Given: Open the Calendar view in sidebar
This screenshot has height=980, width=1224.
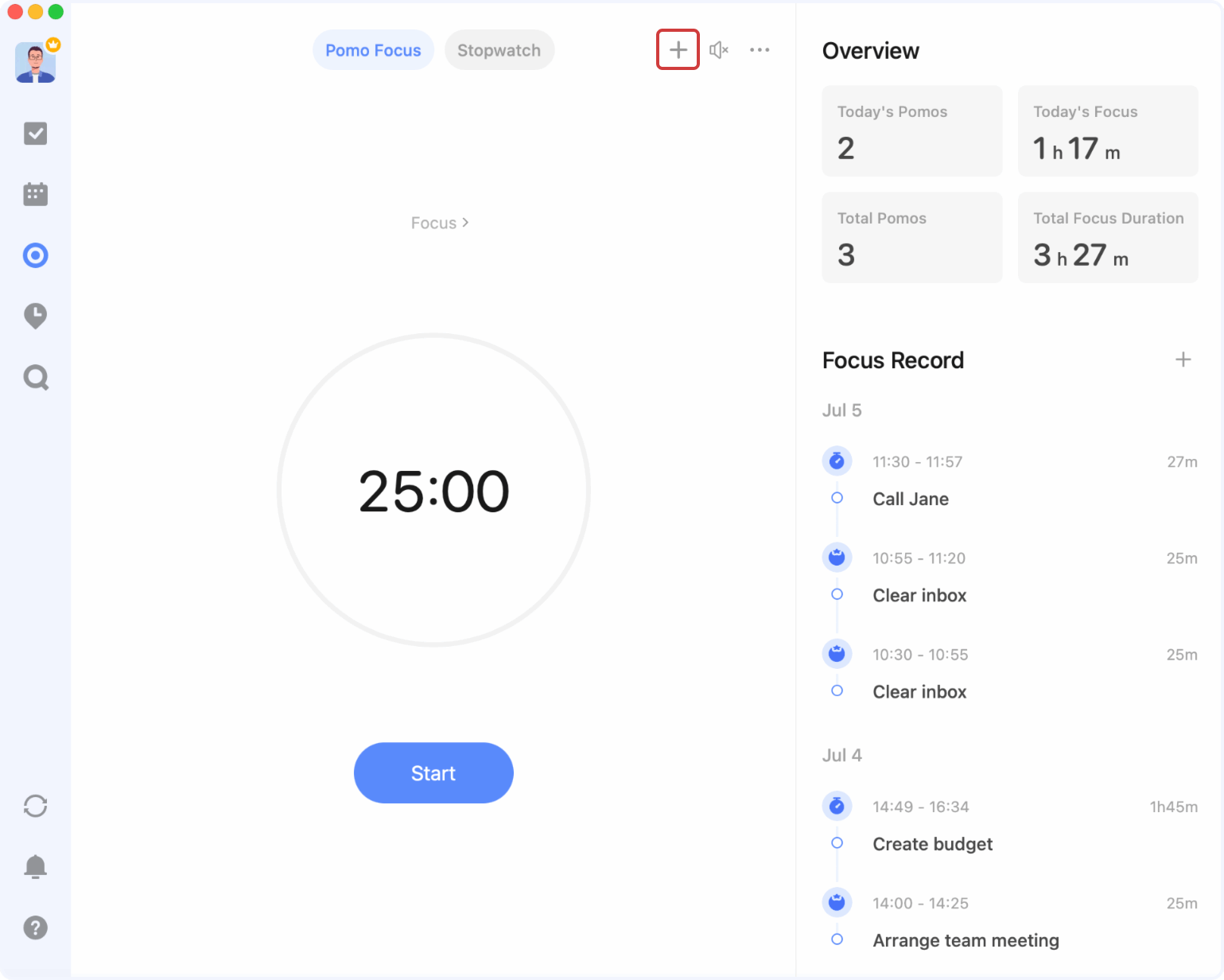Looking at the screenshot, I should click(x=36, y=194).
